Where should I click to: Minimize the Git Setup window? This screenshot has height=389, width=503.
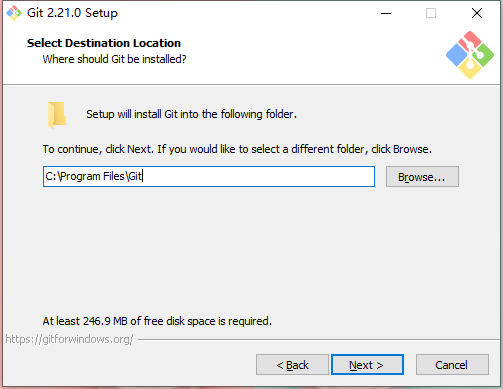tap(386, 13)
